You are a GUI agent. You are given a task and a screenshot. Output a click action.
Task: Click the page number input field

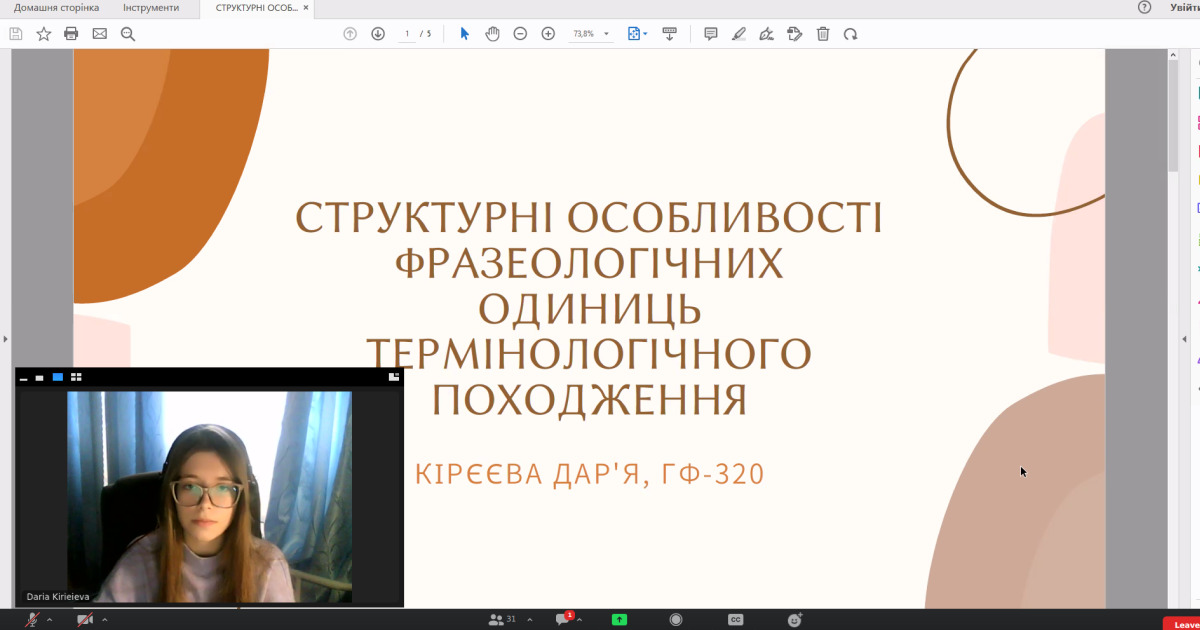tap(407, 34)
